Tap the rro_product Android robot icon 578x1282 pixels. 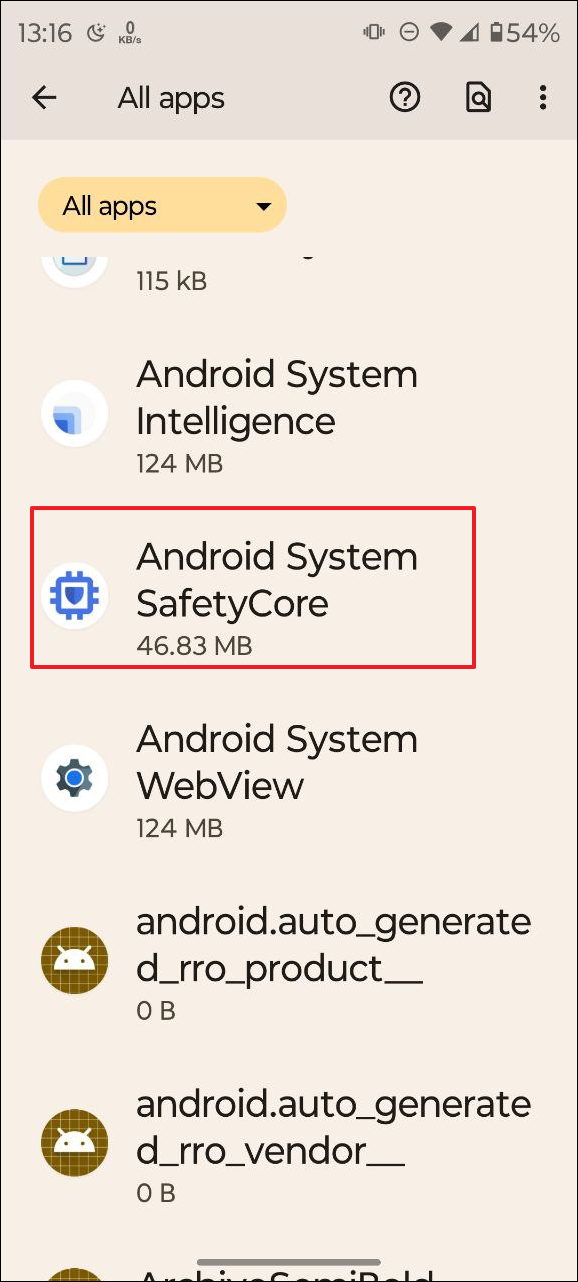pyautogui.click(x=75, y=960)
